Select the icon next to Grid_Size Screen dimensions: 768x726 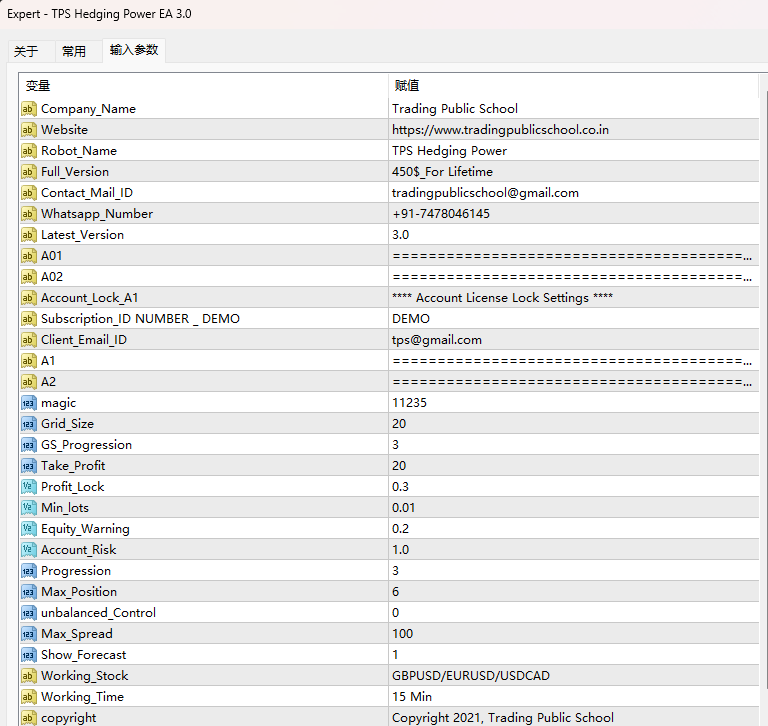pos(29,424)
